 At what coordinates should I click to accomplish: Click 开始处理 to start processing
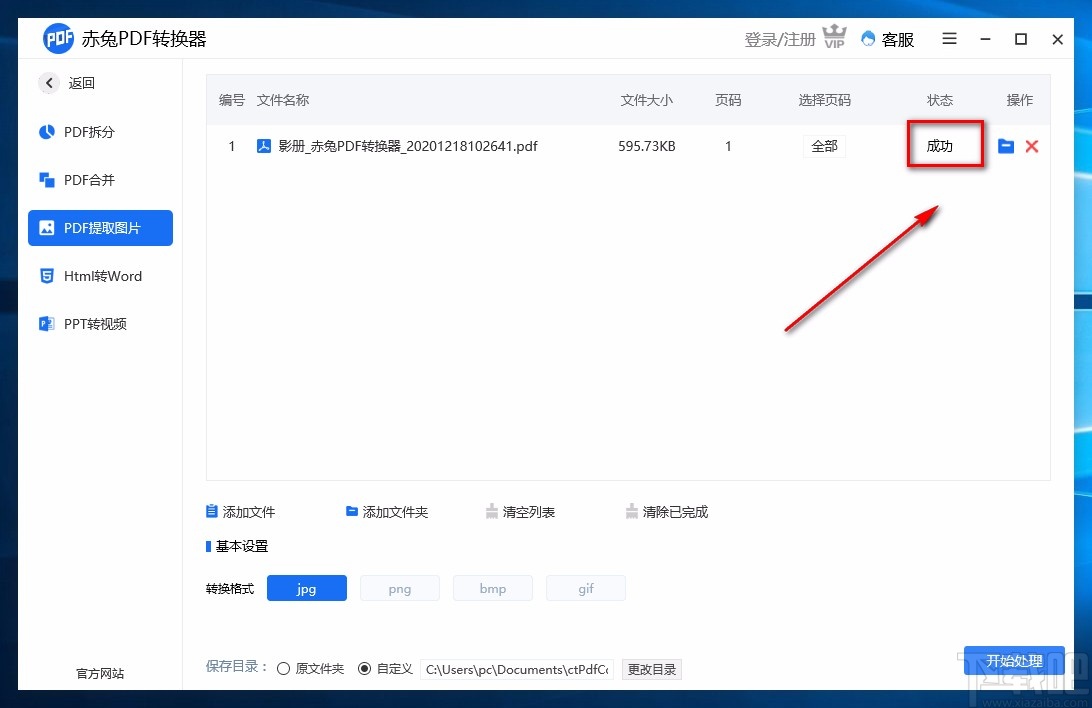1014,661
